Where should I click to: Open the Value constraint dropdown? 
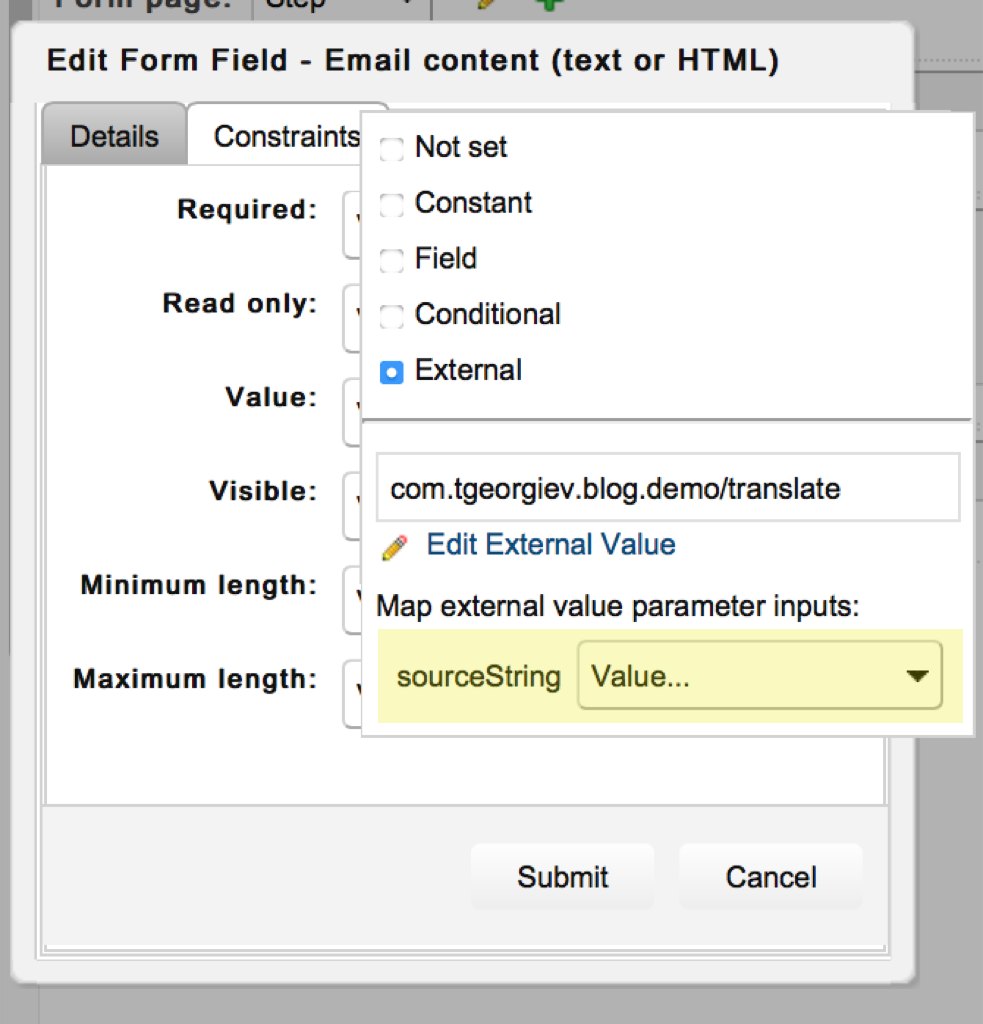click(x=352, y=411)
